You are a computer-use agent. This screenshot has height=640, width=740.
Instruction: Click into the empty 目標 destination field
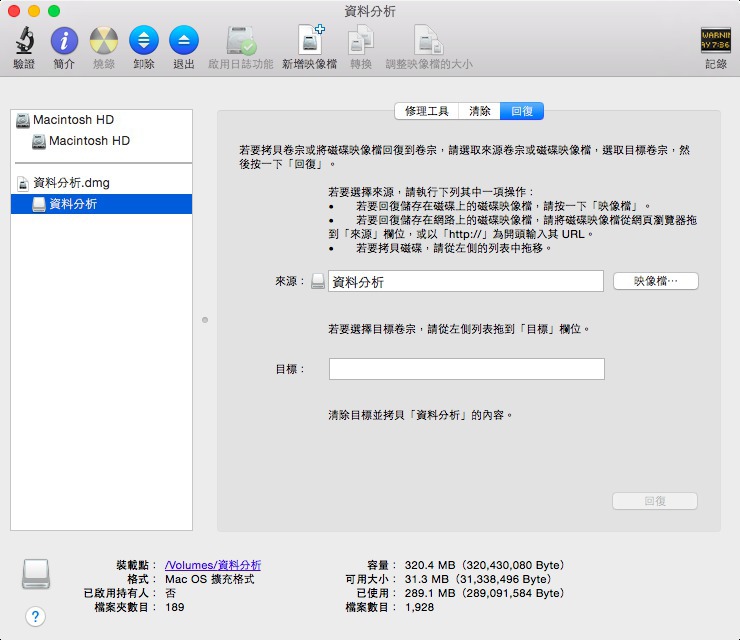(x=467, y=369)
